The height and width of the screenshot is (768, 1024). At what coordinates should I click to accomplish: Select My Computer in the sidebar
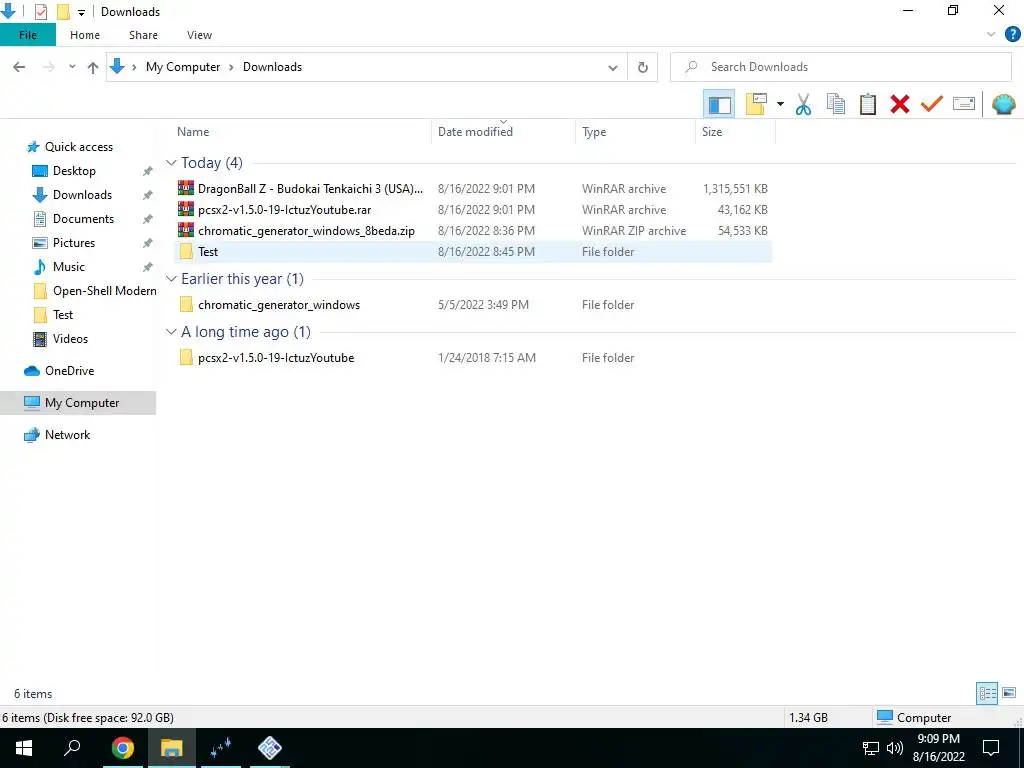[78, 403]
